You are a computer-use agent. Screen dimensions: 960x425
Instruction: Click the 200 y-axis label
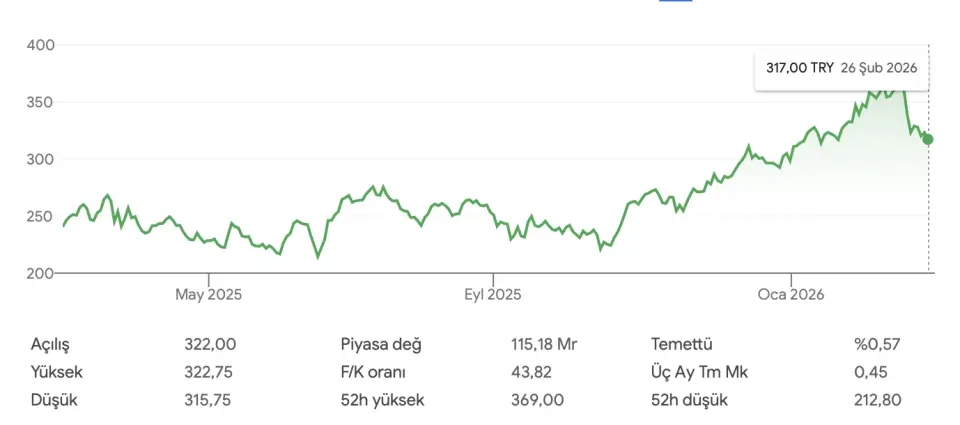coord(41,273)
